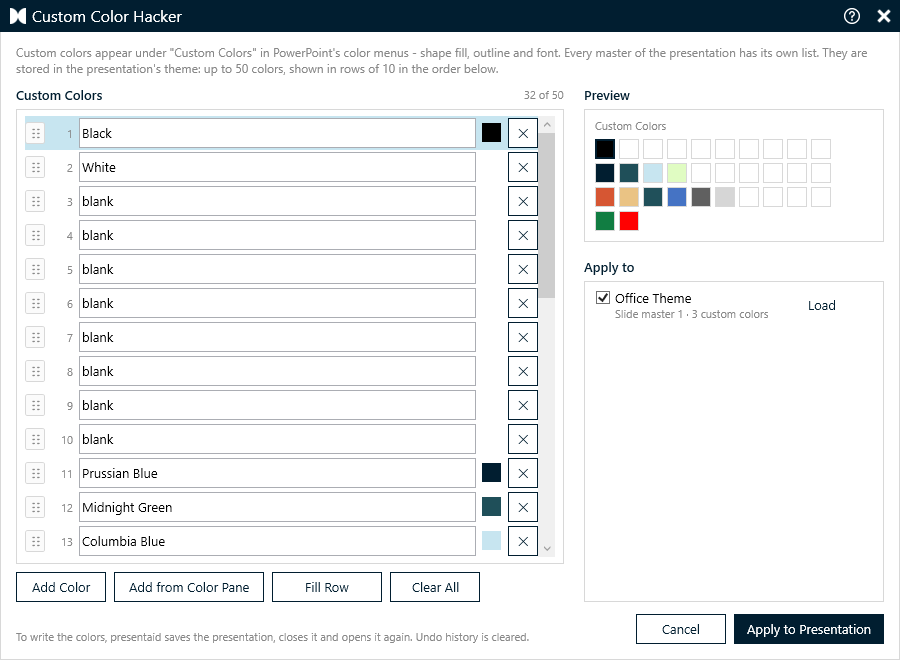
Task: Click the name field containing Black
Action: (277, 134)
